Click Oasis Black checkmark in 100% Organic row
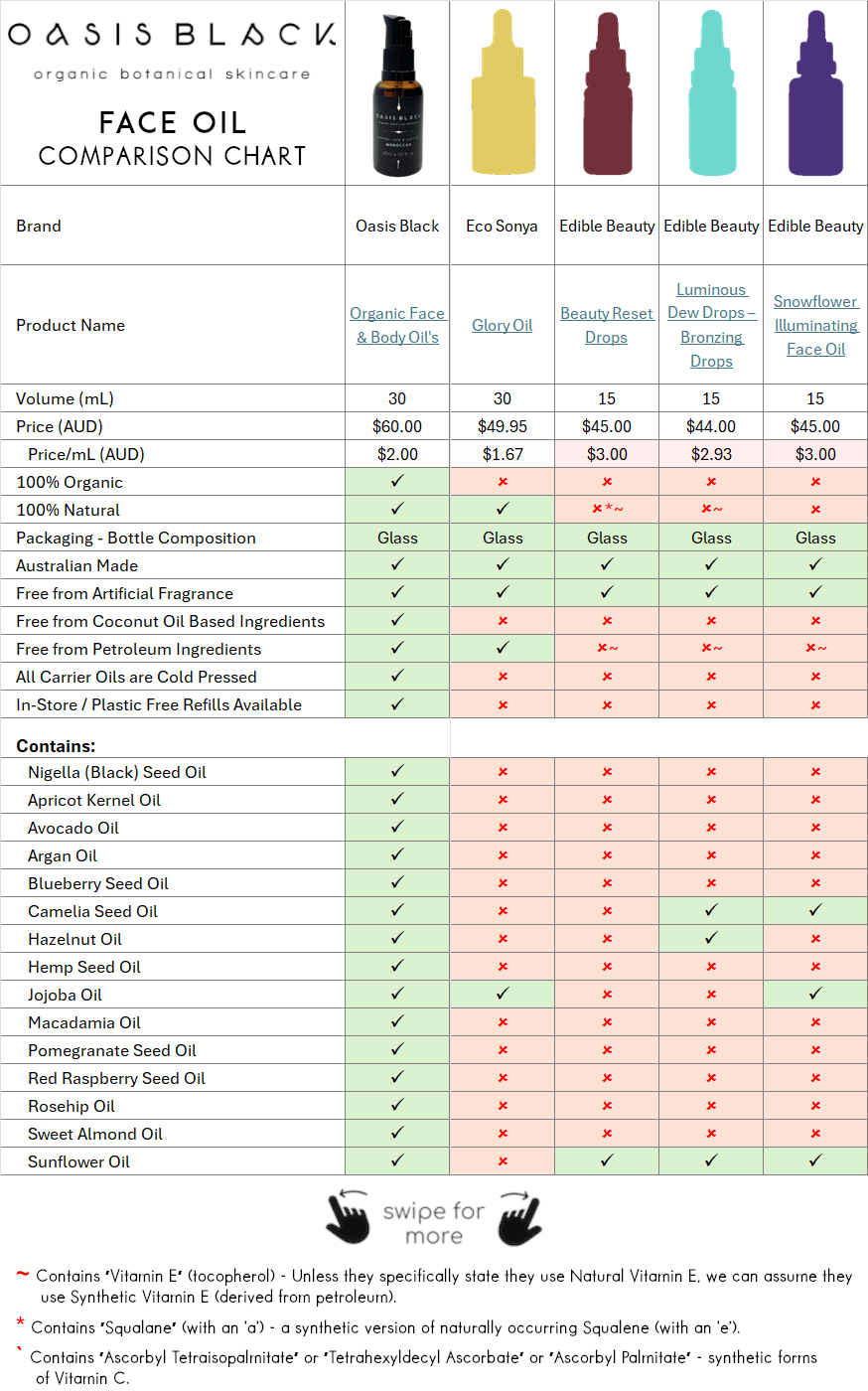This screenshot has height=1391, width=868. [397, 482]
